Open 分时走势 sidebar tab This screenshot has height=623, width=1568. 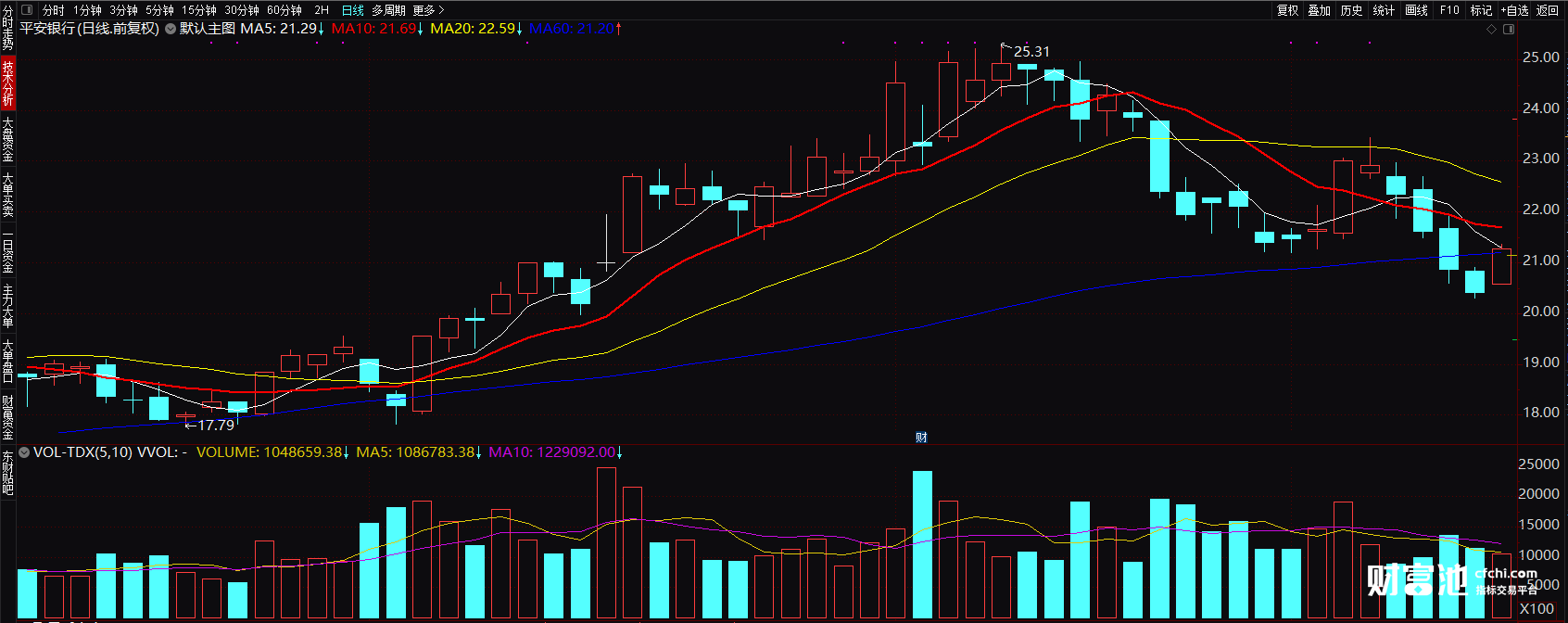[x=7, y=27]
